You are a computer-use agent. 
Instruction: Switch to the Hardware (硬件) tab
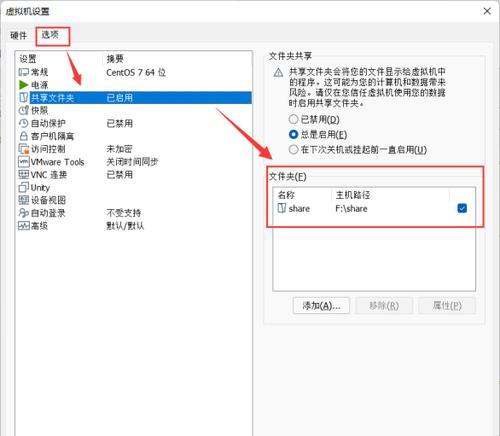(x=19, y=35)
